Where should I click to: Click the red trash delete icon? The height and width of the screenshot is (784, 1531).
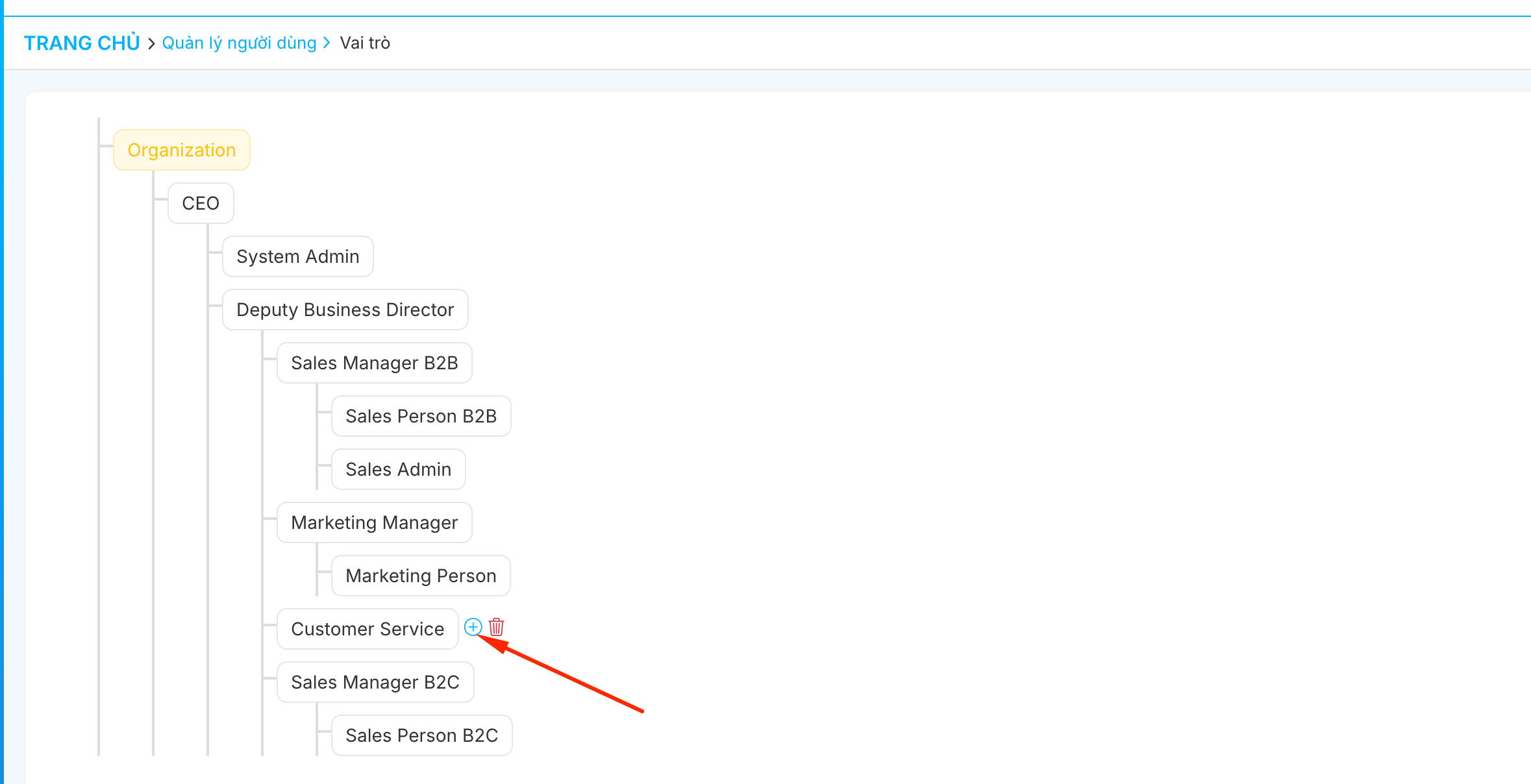tap(497, 627)
